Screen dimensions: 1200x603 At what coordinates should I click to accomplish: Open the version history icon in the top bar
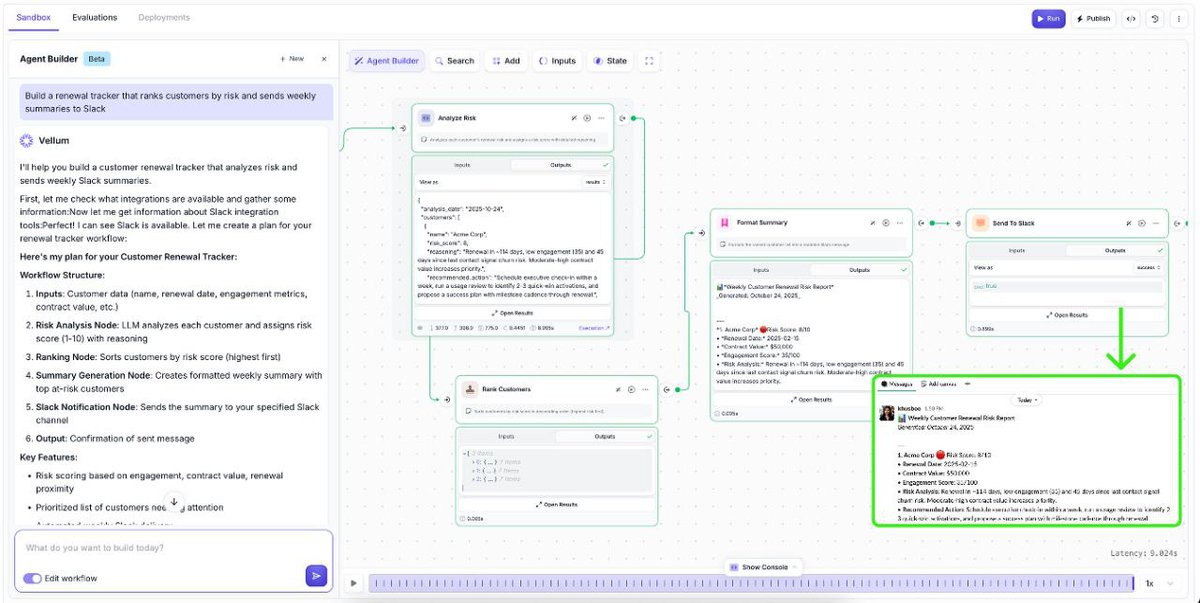pos(1155,18)
